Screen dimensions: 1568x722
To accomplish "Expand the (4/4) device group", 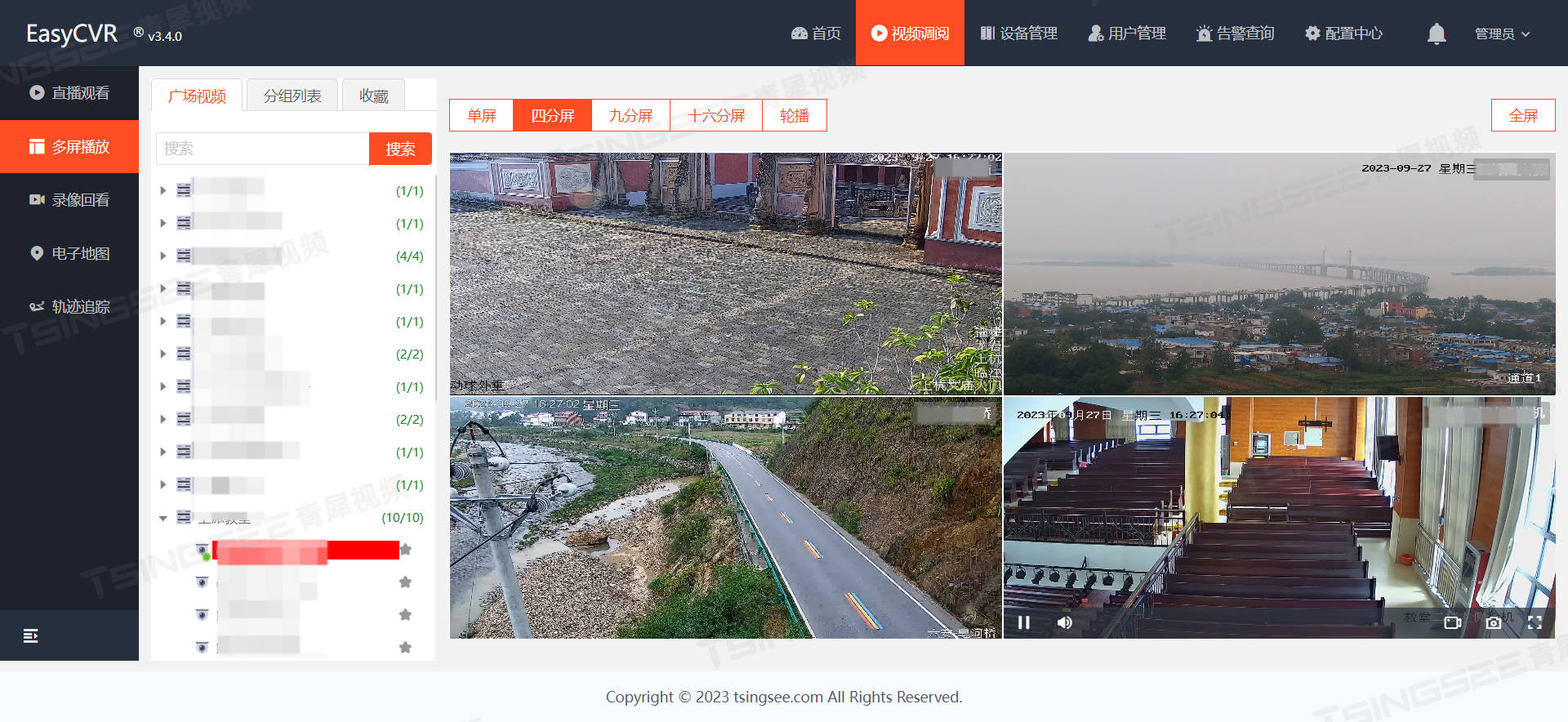I will coord(163,256).
